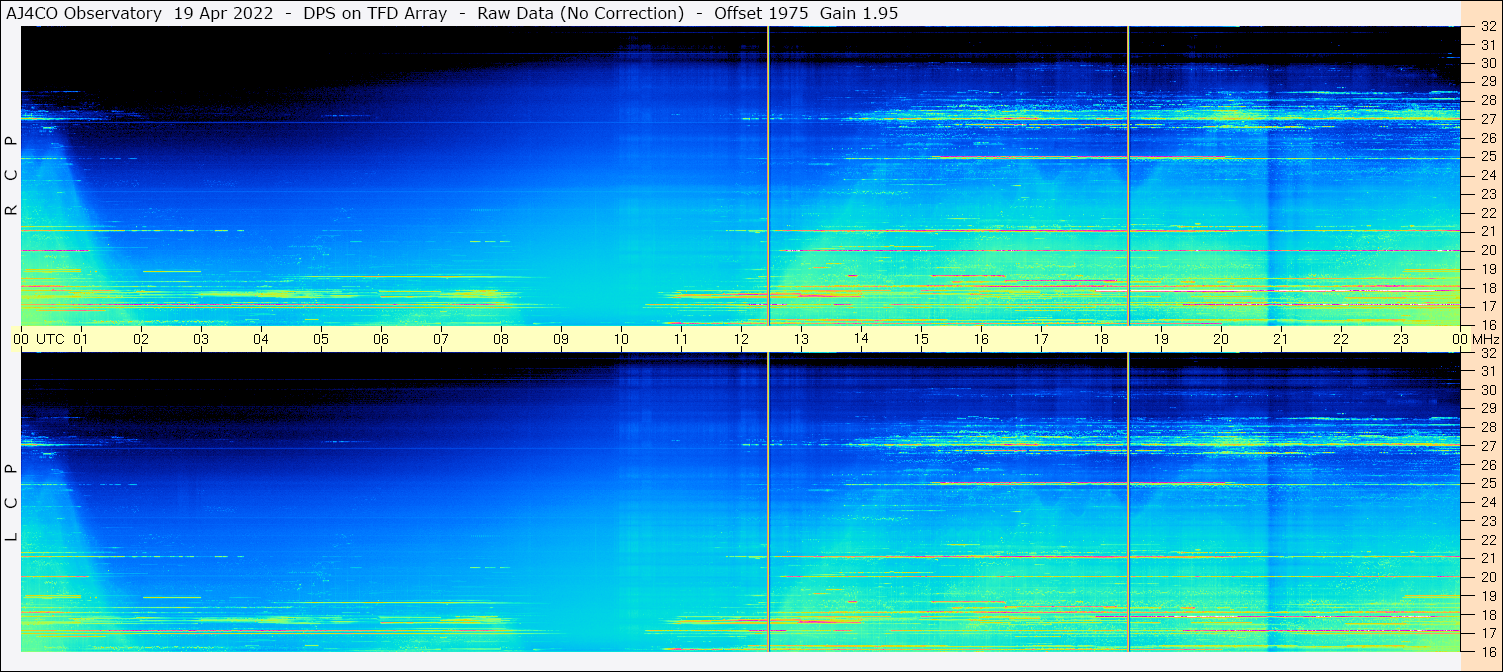Select RCP panel vertical marker line near 12:30
Viewport: 1503px width, 672px height.
[x=768, y=176]
